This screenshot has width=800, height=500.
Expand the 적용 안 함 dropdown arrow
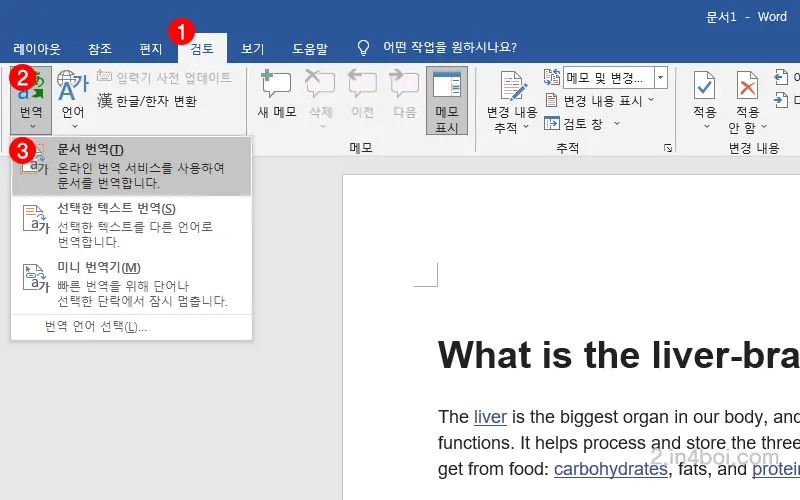pos(764,126)
